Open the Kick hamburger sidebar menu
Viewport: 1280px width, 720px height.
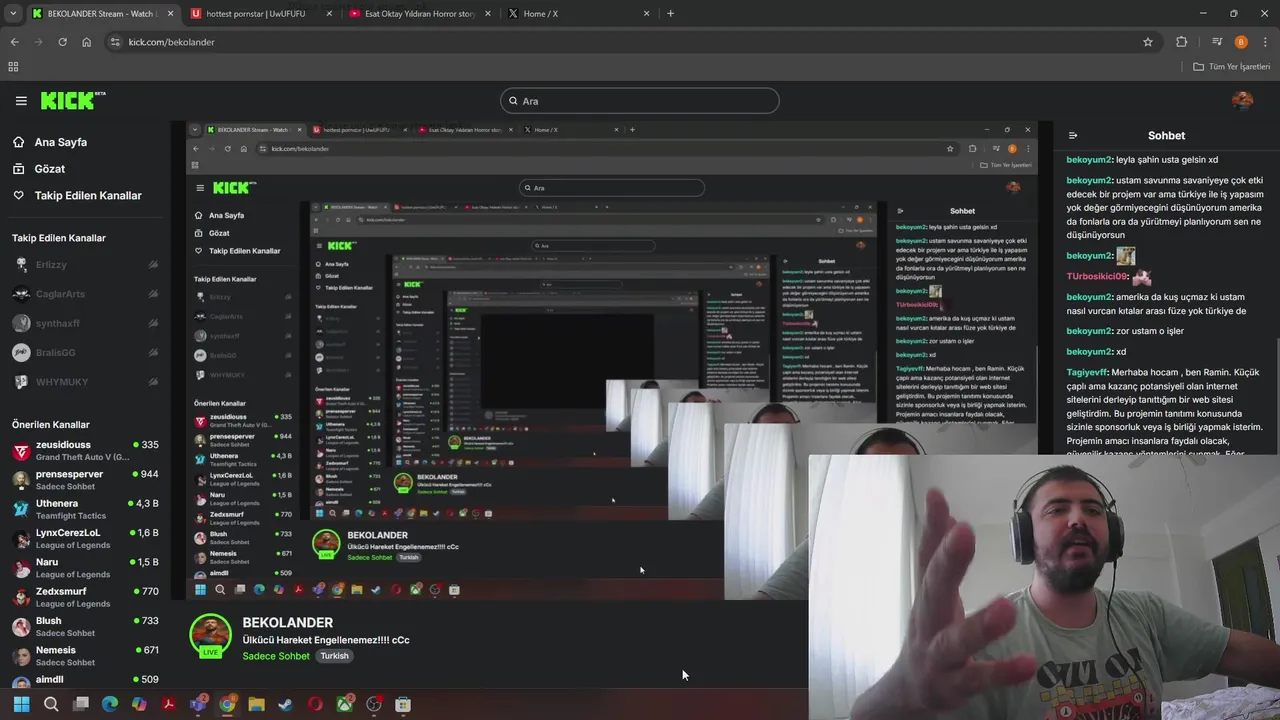point(21,101)
